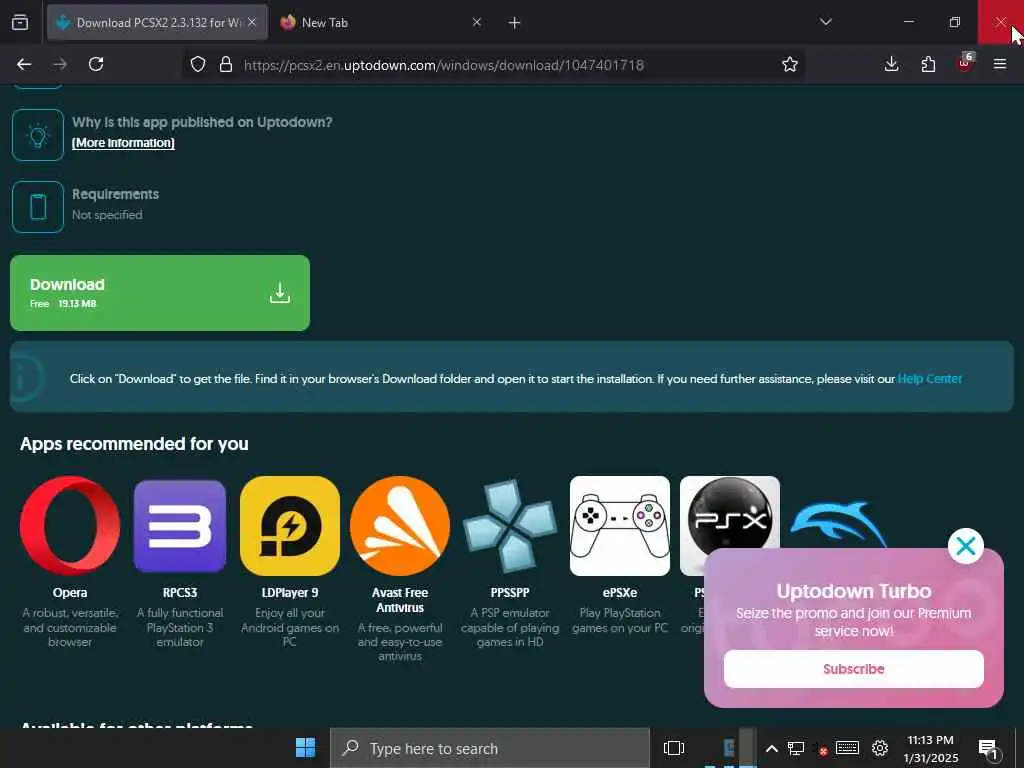Click "Apps recommended for you" heading

(x=135, y=444)
